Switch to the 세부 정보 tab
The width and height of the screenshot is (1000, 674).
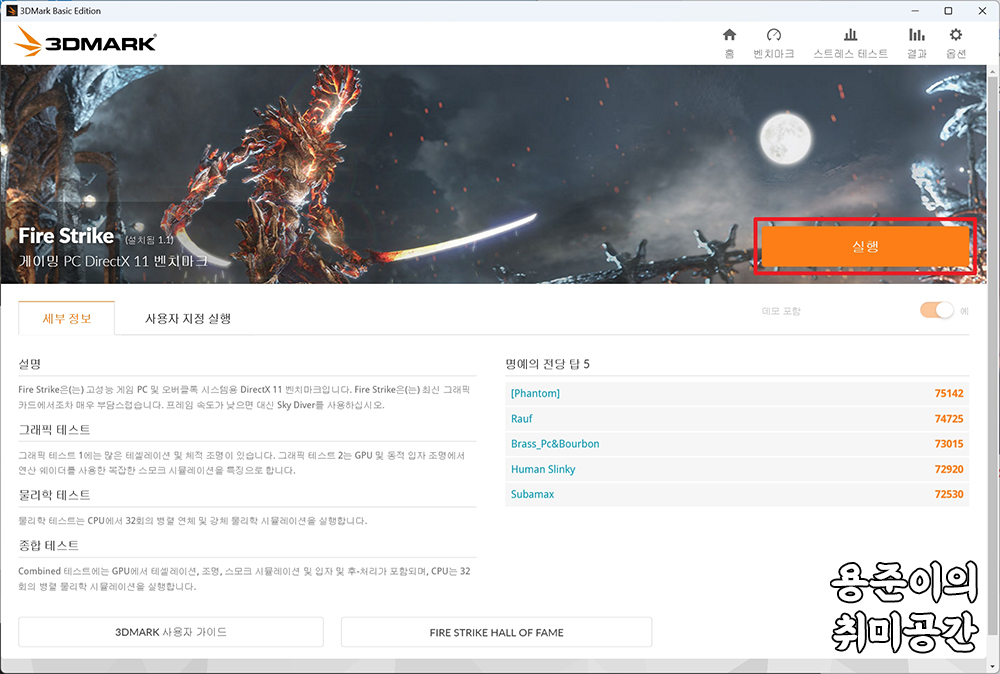pyautogui.click(x=66, y=318)
